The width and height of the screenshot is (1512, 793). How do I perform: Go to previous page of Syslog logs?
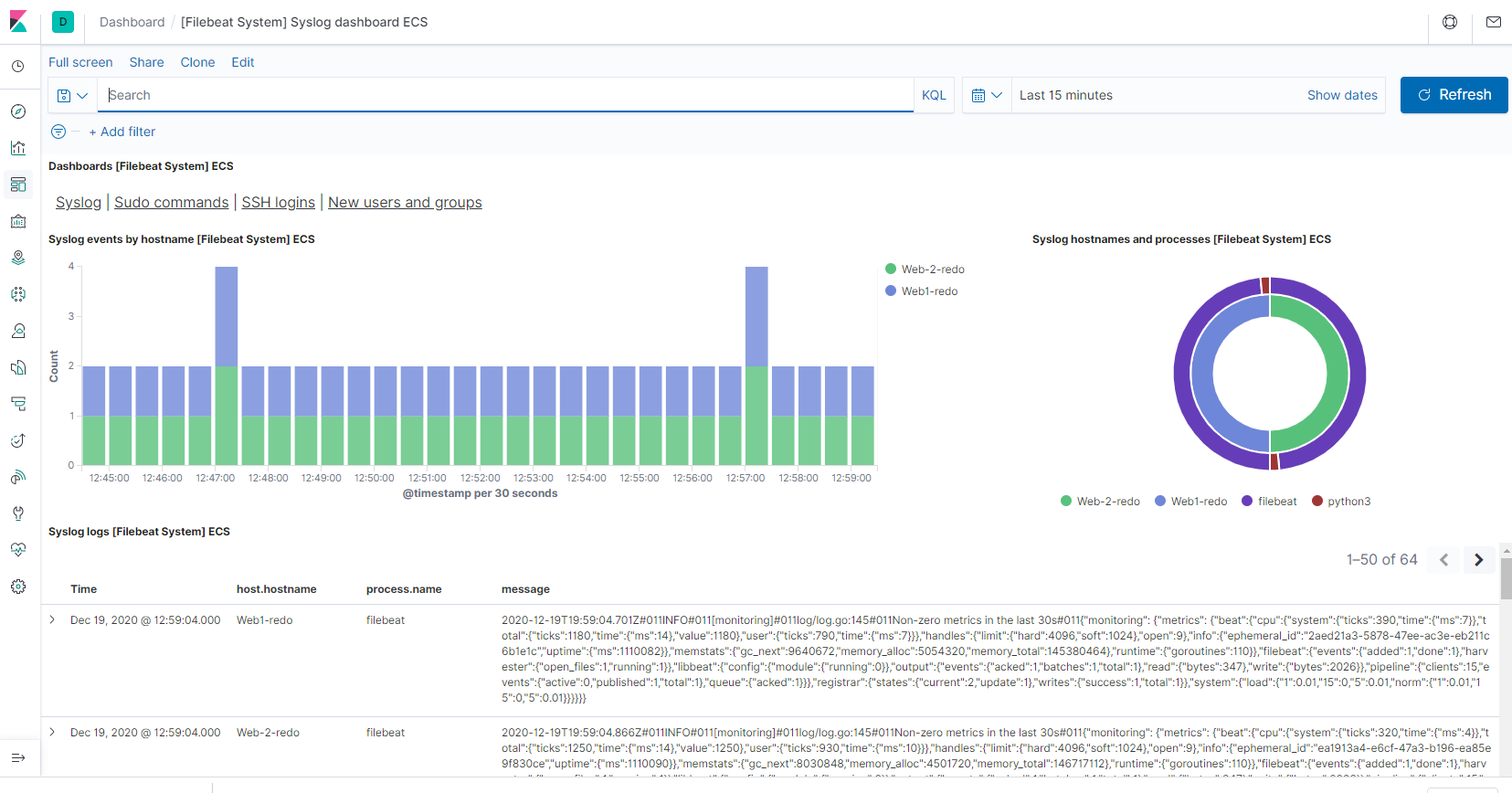click(1444, 560)
